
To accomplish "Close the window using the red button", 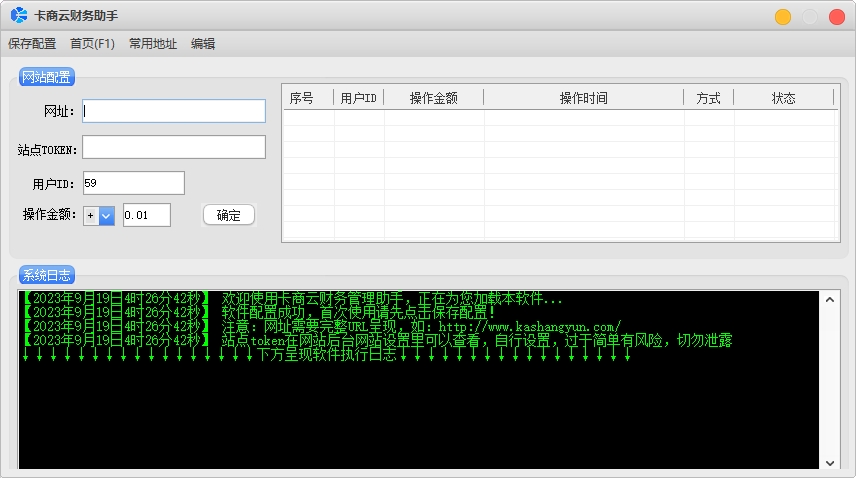I will click(837, 16).
